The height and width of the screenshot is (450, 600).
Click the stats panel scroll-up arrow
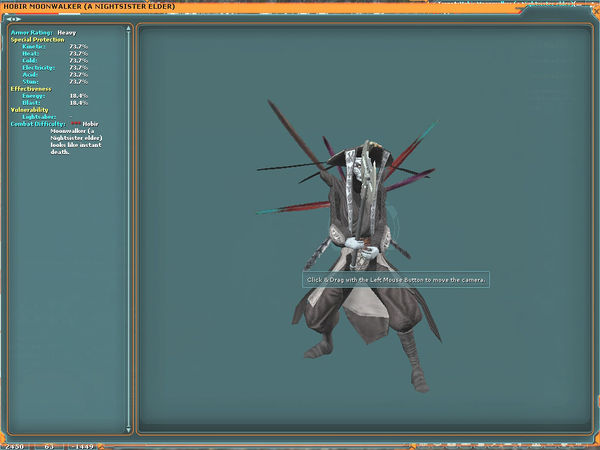click(129, 28)
